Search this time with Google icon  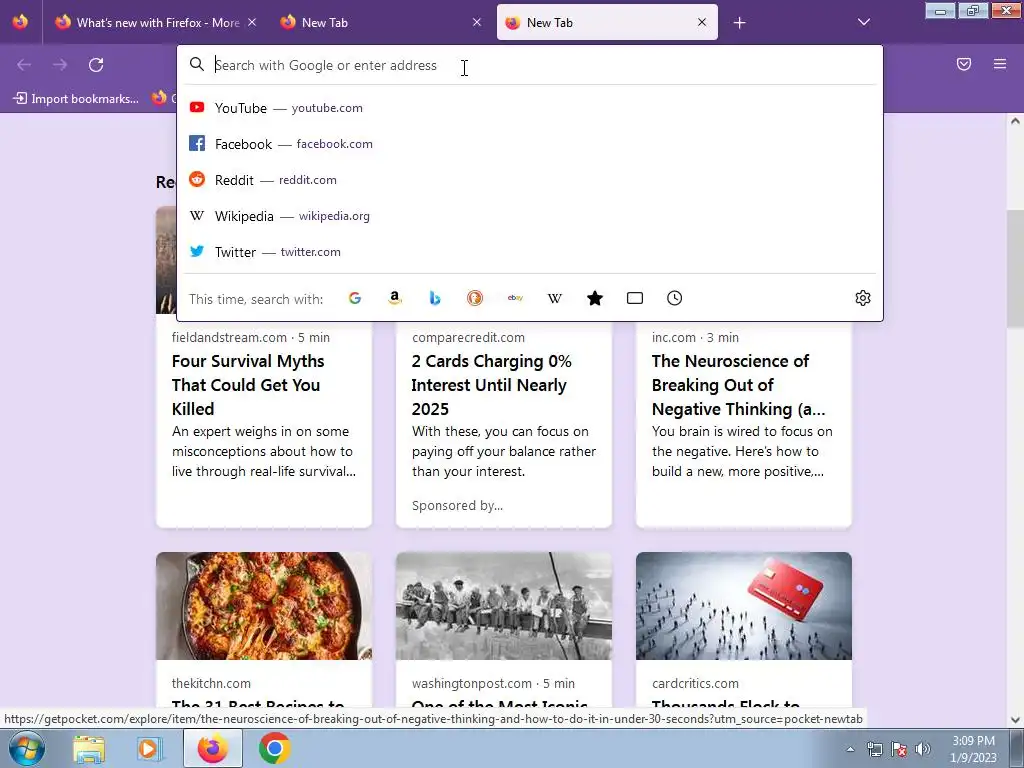355,298
